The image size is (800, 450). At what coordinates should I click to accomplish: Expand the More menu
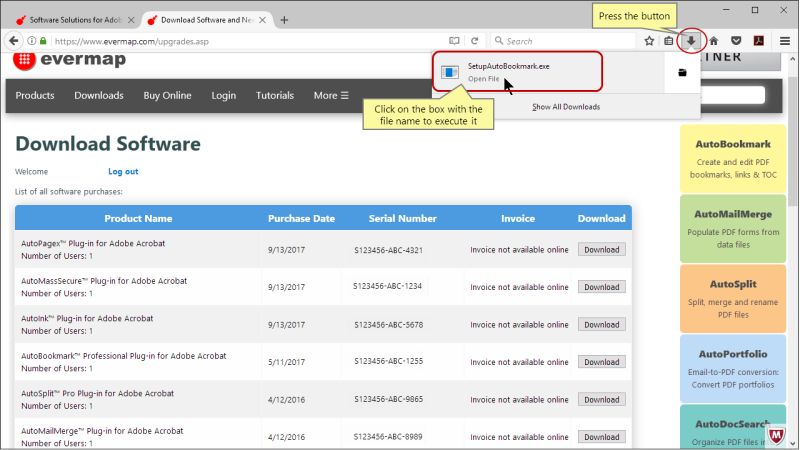331,95
